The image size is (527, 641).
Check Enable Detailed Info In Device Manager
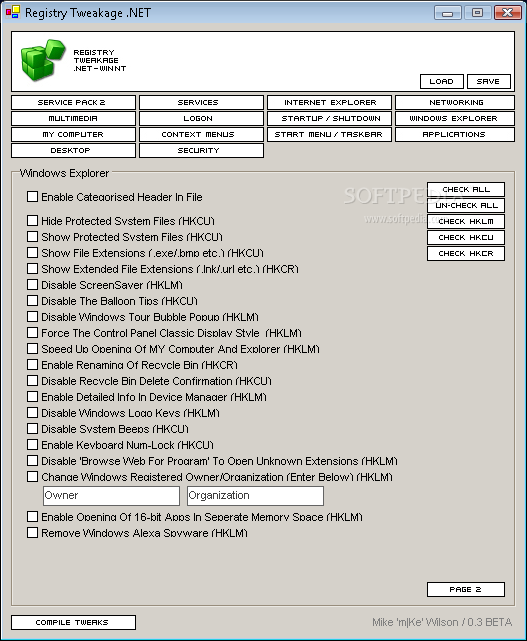tap(32, 397)
